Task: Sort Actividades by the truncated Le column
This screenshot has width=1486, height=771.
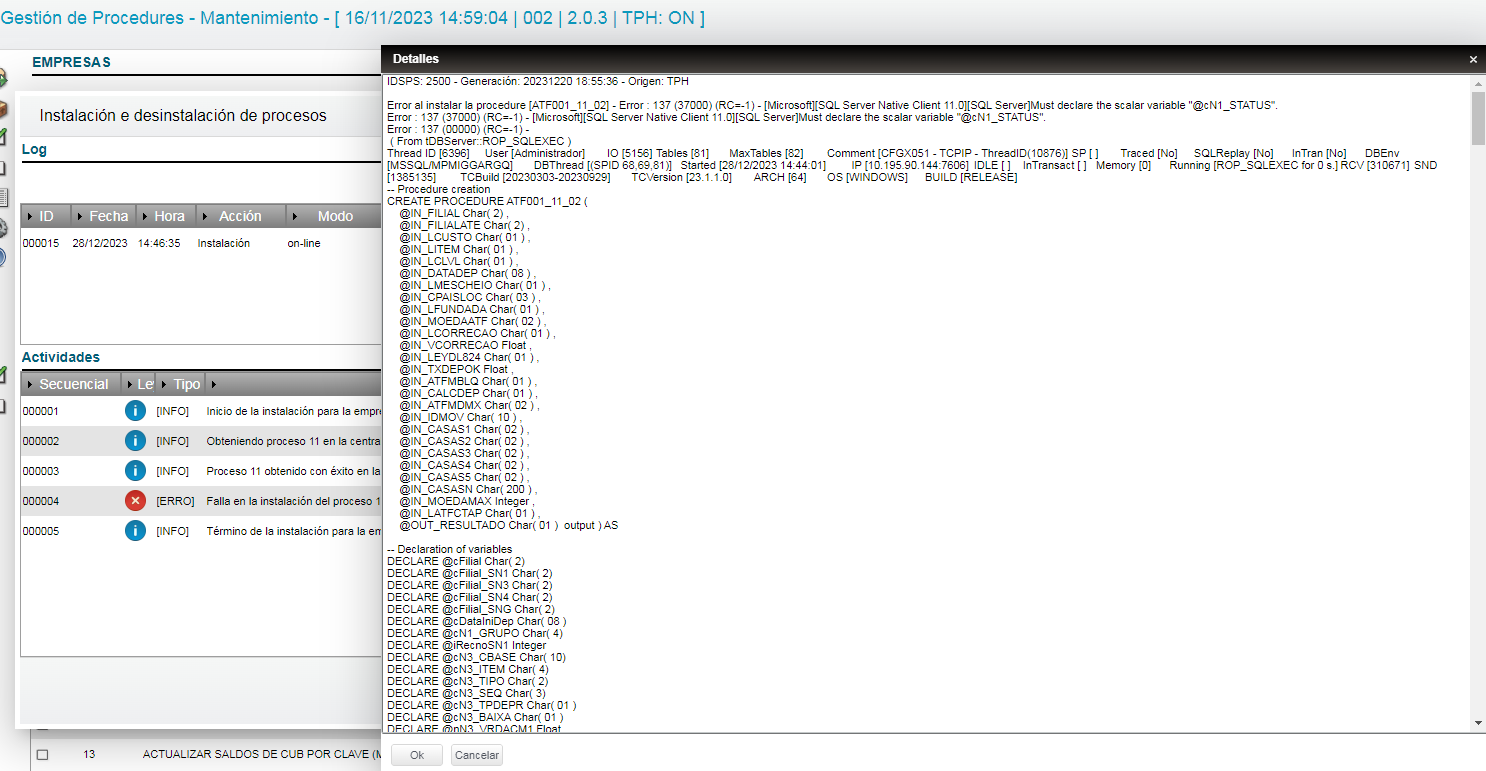Action: click(x=139, y=384)
